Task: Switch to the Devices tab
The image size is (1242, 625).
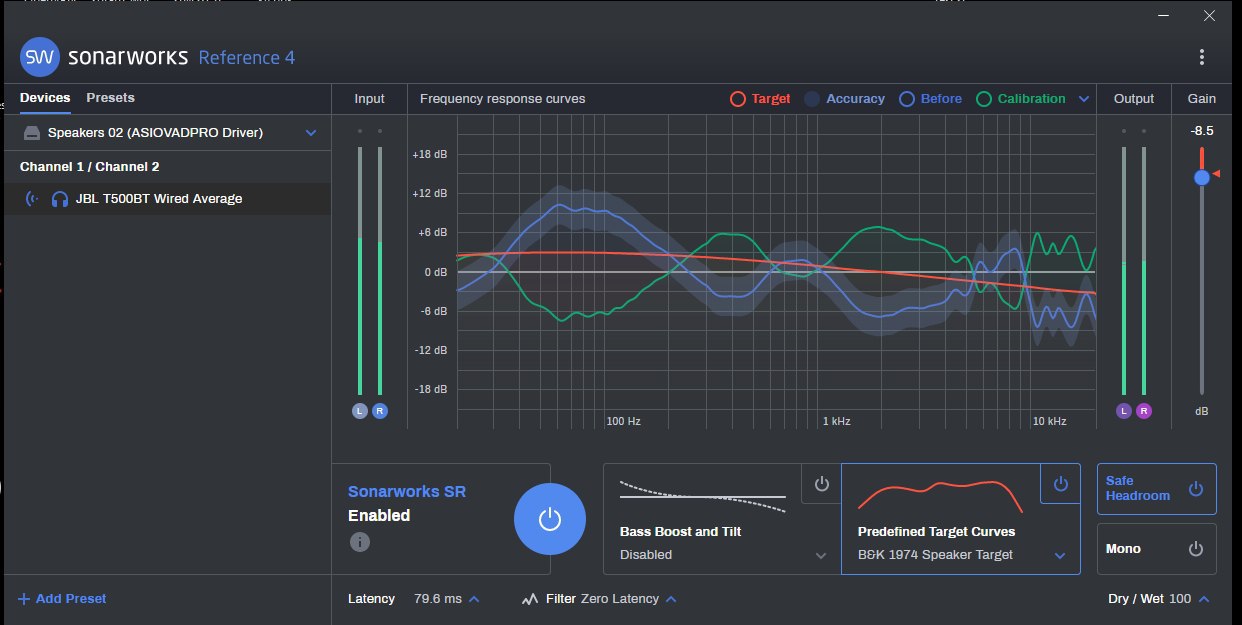Action: tap(45, 98)
